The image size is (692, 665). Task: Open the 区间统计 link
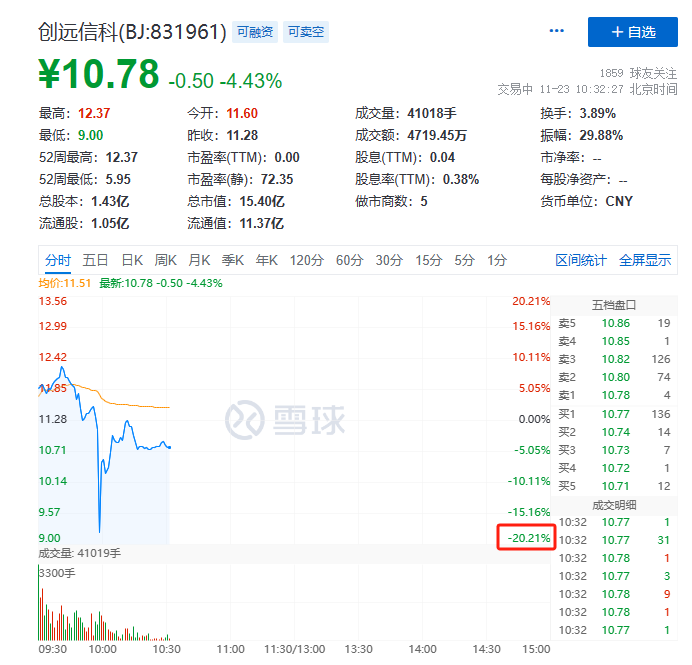pos(581,260)
